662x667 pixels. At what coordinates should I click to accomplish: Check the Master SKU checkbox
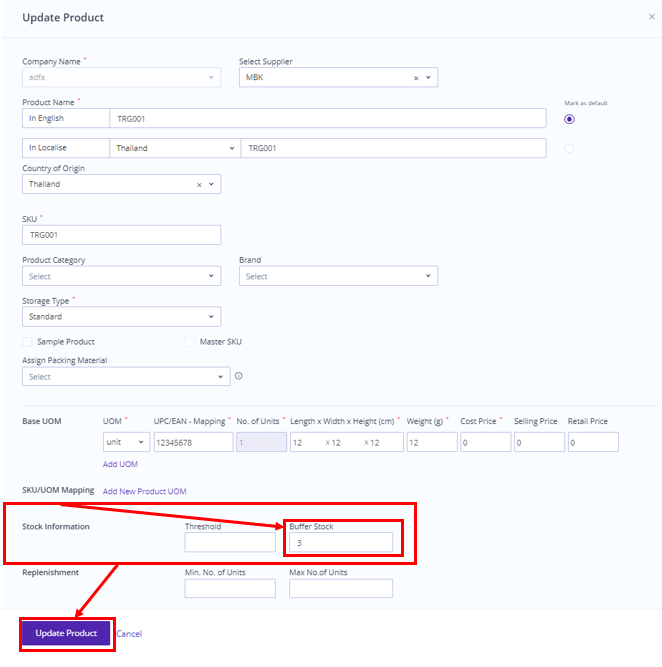click(190, 342)
